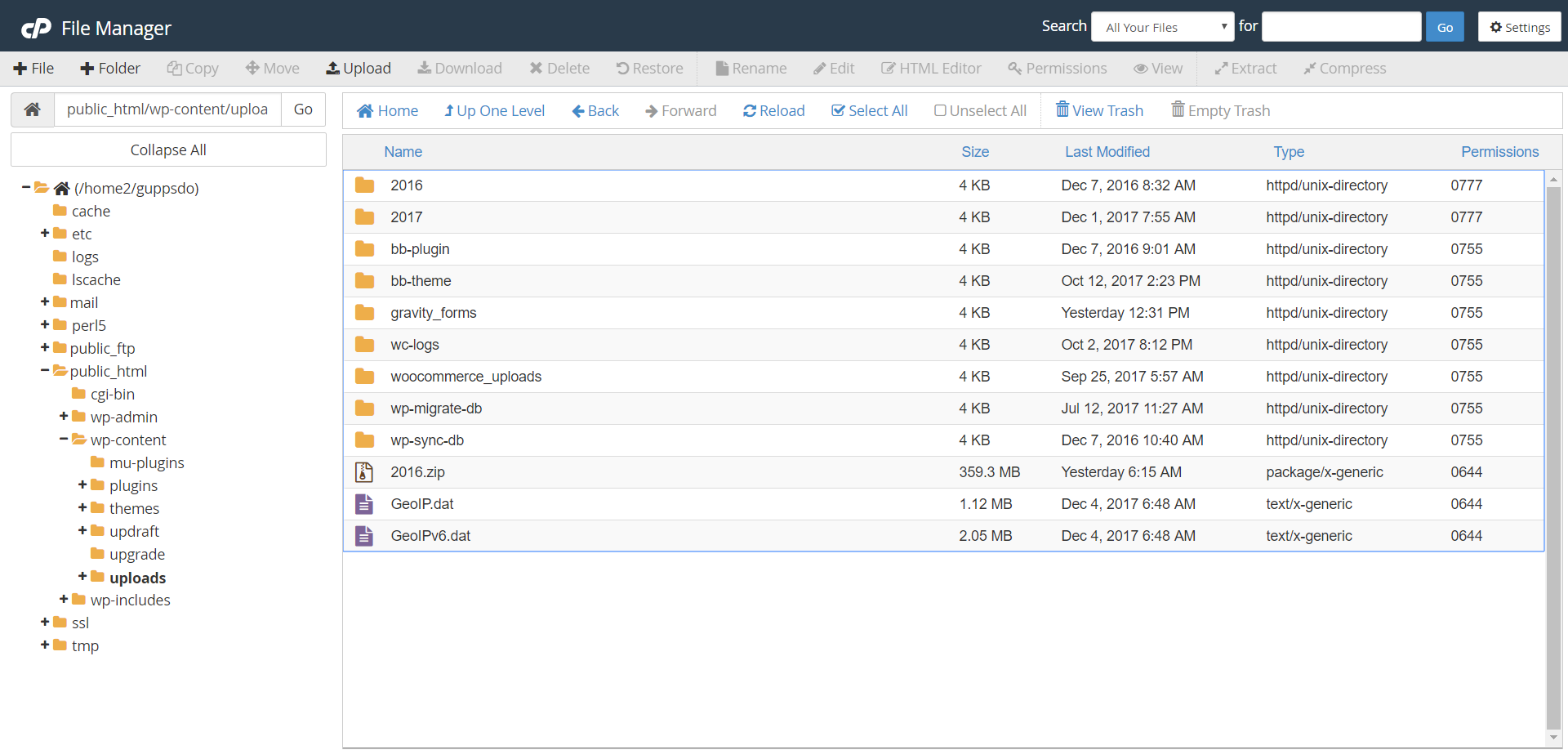Click the Collapse All button
Image resolution: width=1568 pixels, height=750 pixels.
[x=168, y=150]
